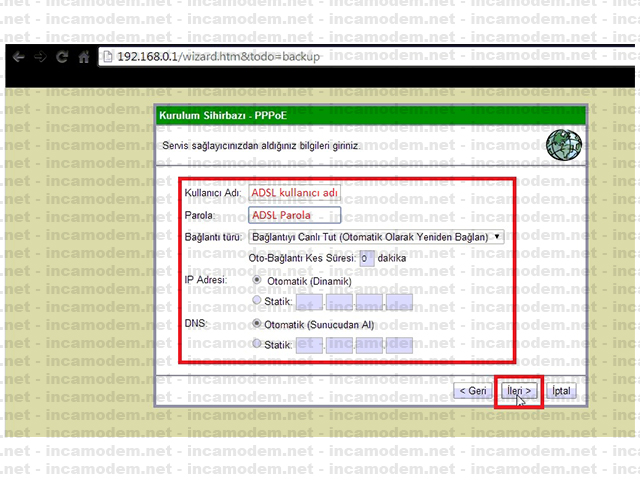Click the DNS label
Image resolution: width=640 pixels, height=480 pixels.
[196, 324]
